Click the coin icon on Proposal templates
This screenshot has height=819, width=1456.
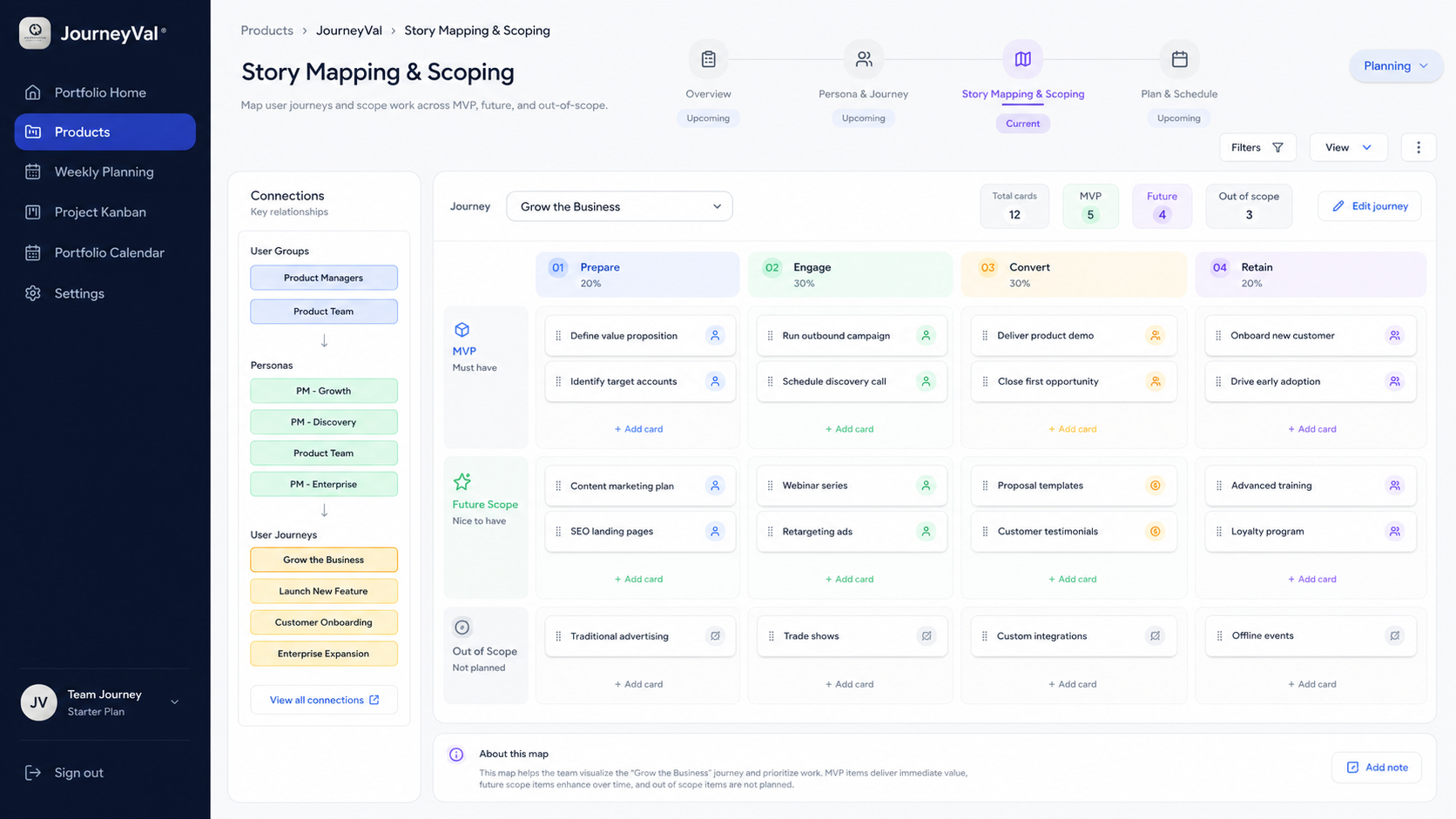1155,486
